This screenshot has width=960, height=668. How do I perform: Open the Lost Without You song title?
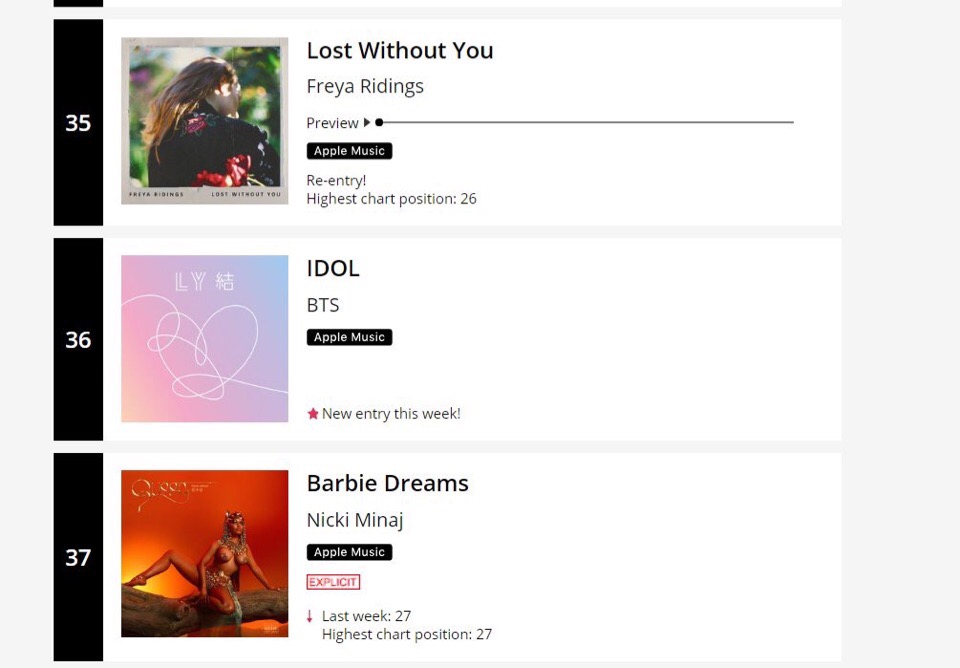(400, 51)
